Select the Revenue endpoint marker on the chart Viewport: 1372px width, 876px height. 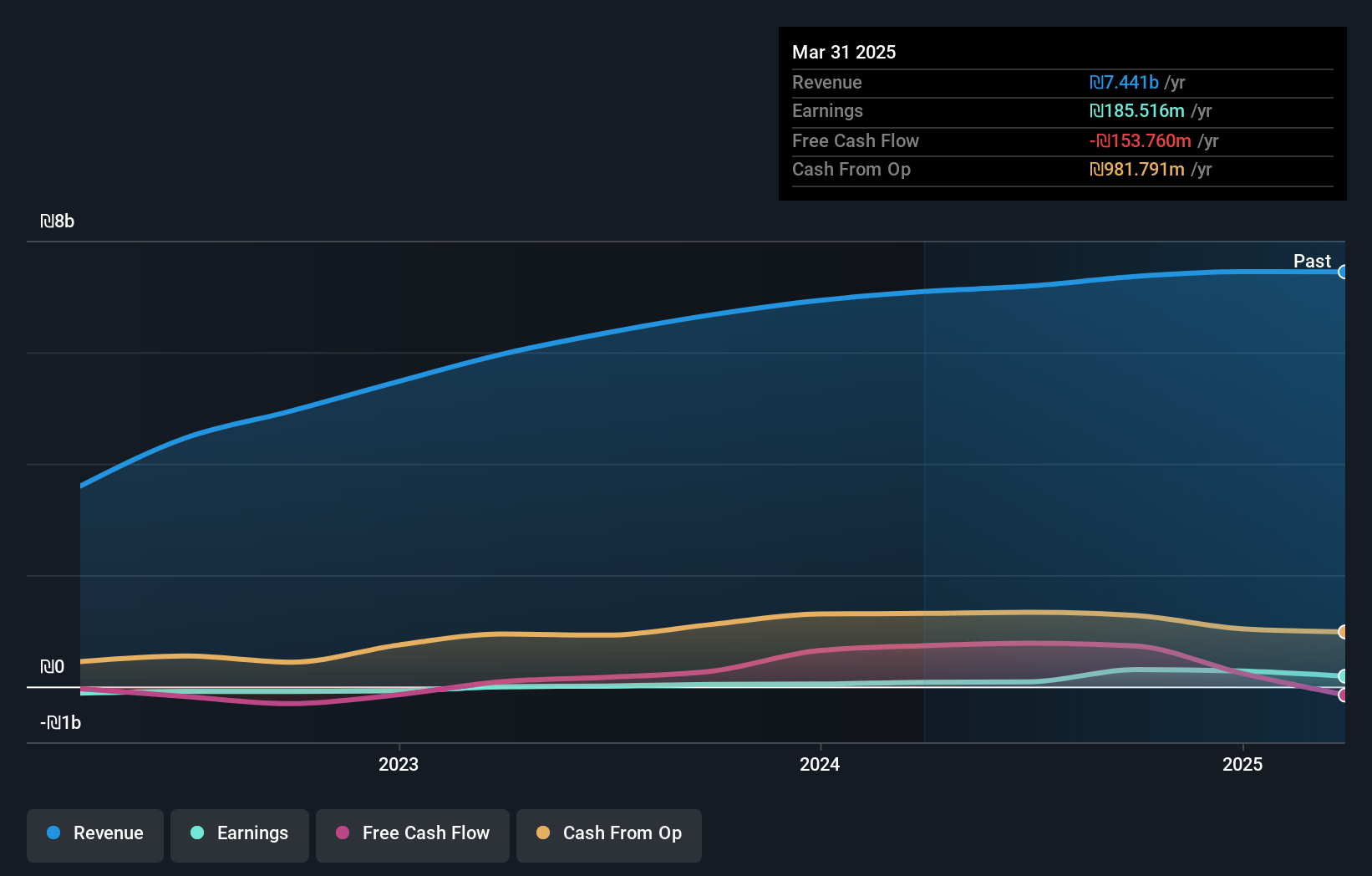[x=1344, y=271]
